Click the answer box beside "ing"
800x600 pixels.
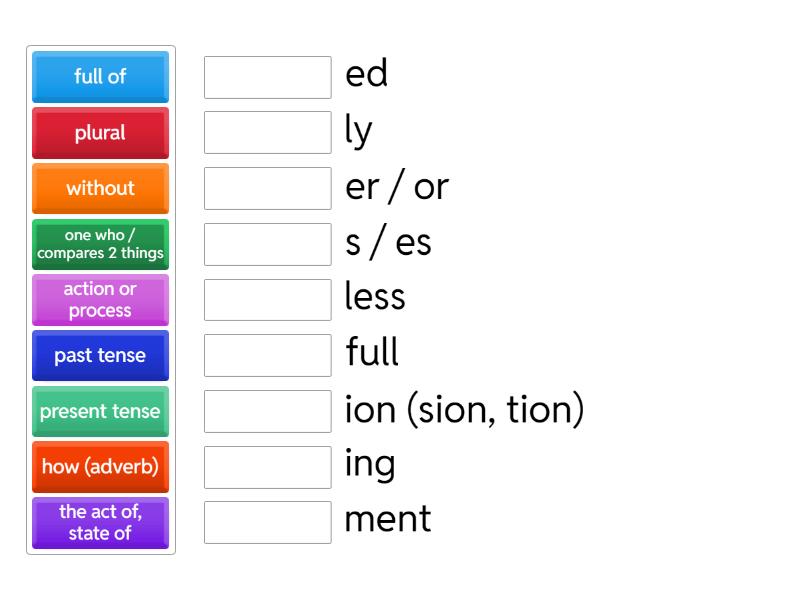coord(267,464)
